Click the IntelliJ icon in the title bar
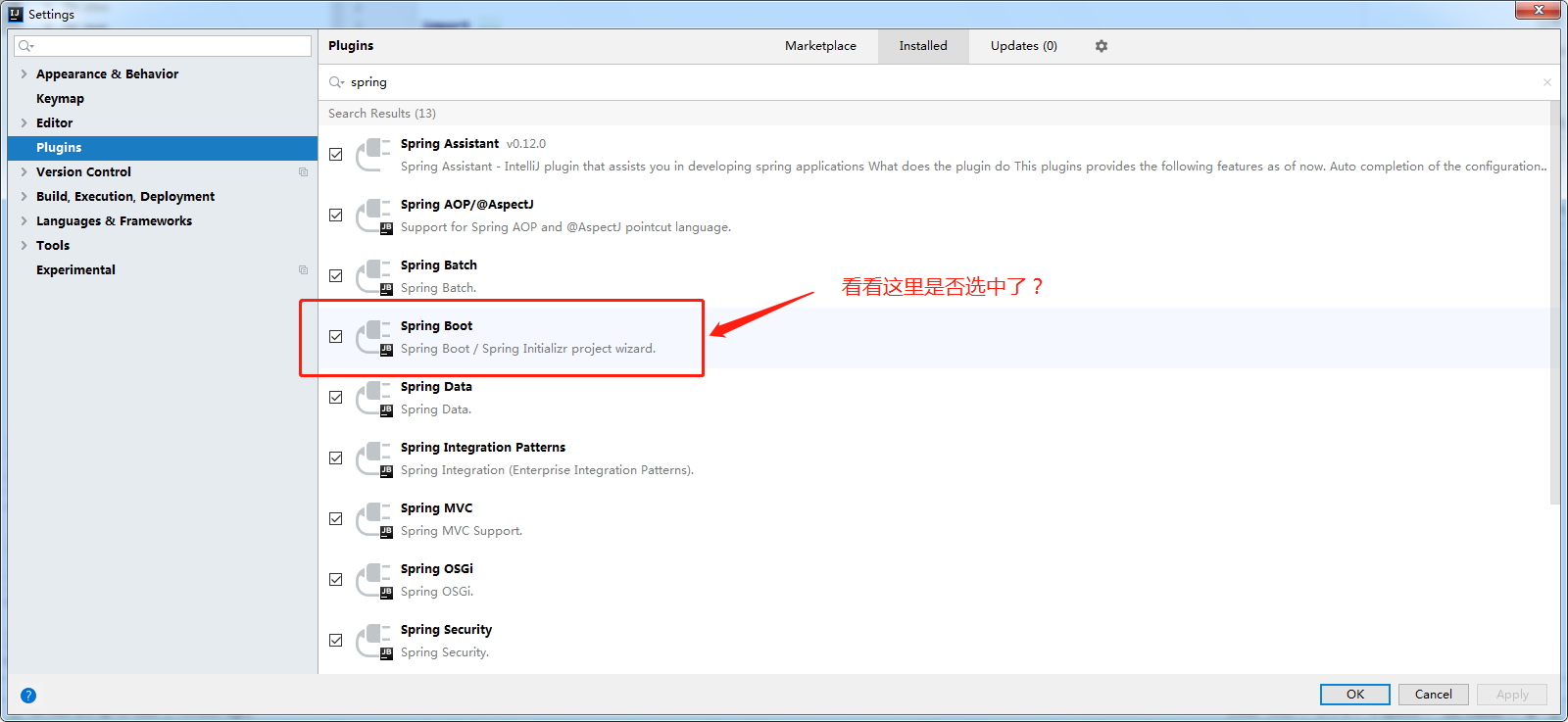Image resolution: width=1568 pixels, height=722 pixels. (x=16, y=14)
